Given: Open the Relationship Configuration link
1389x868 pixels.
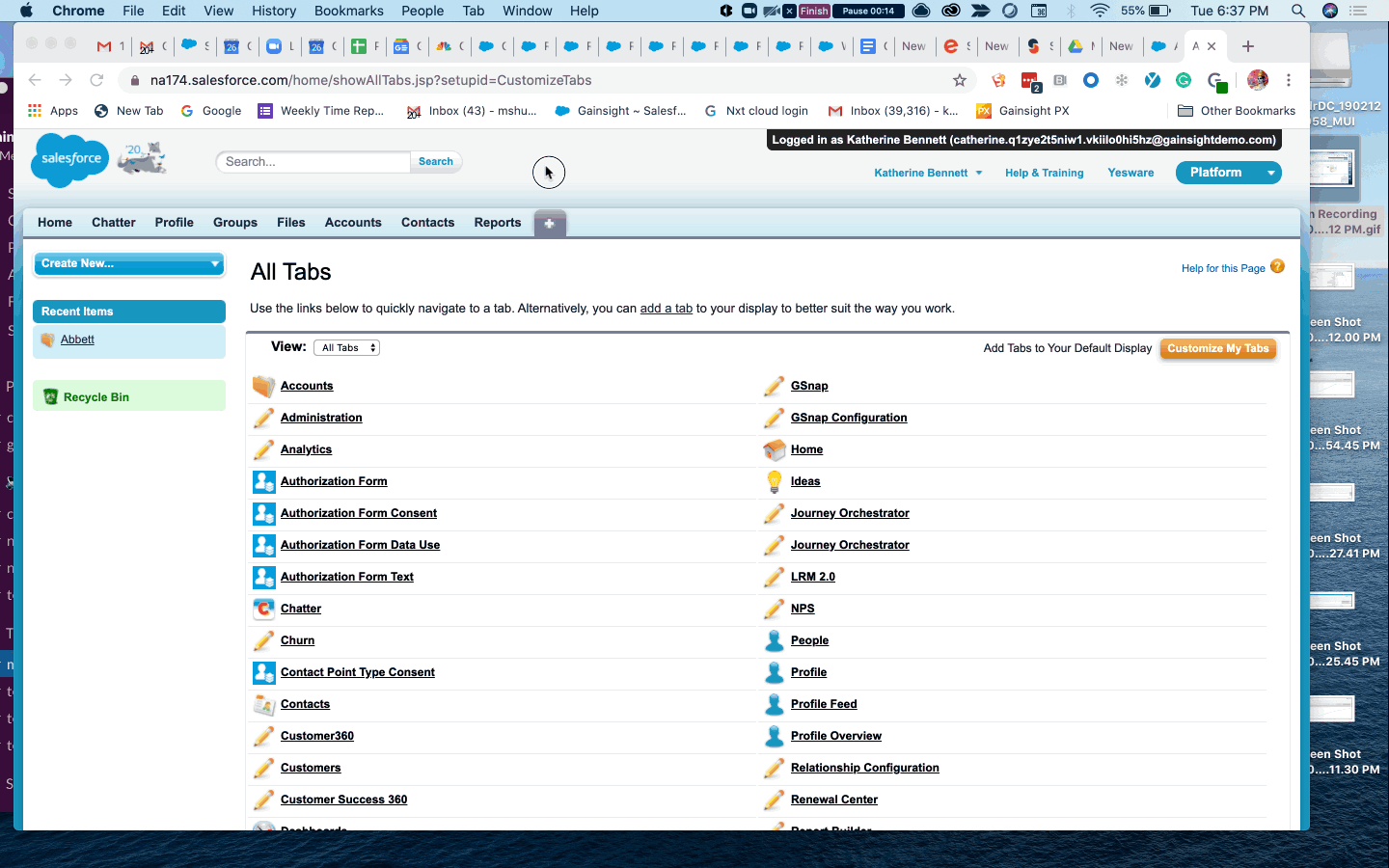Looking at the screenshot, I should tap(865, 768).
